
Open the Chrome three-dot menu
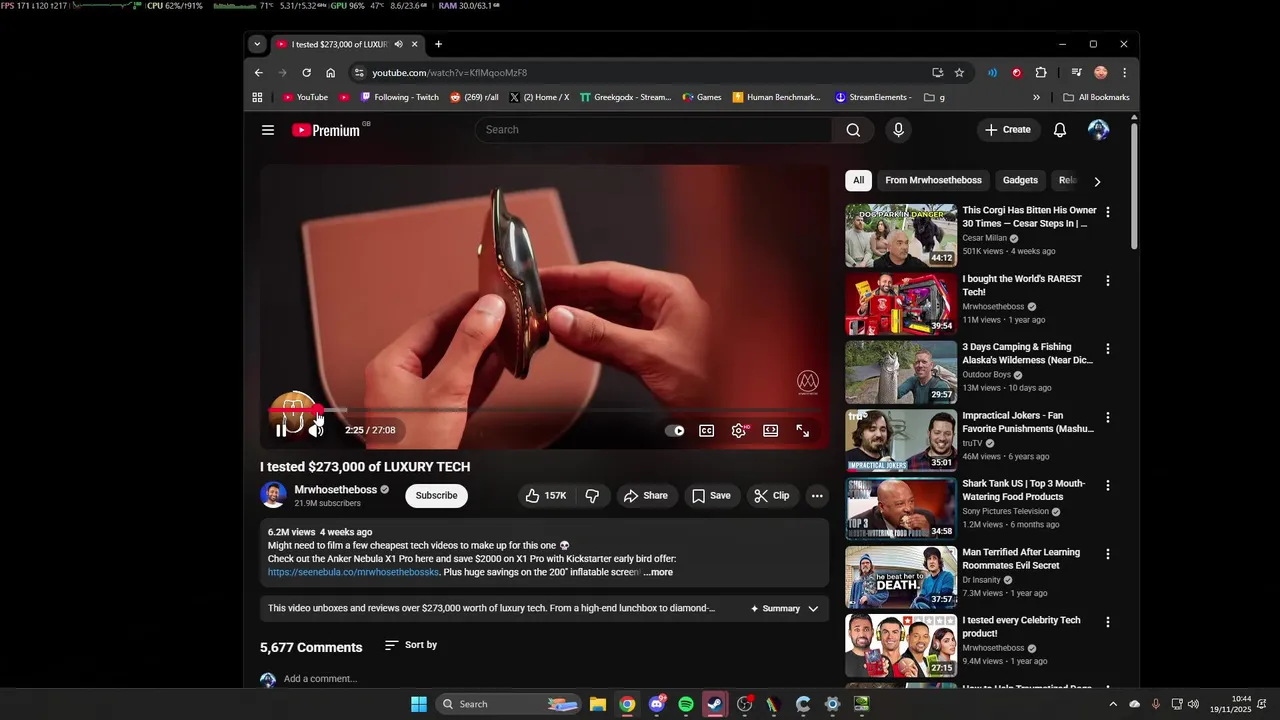click(x=1124, y=73)
